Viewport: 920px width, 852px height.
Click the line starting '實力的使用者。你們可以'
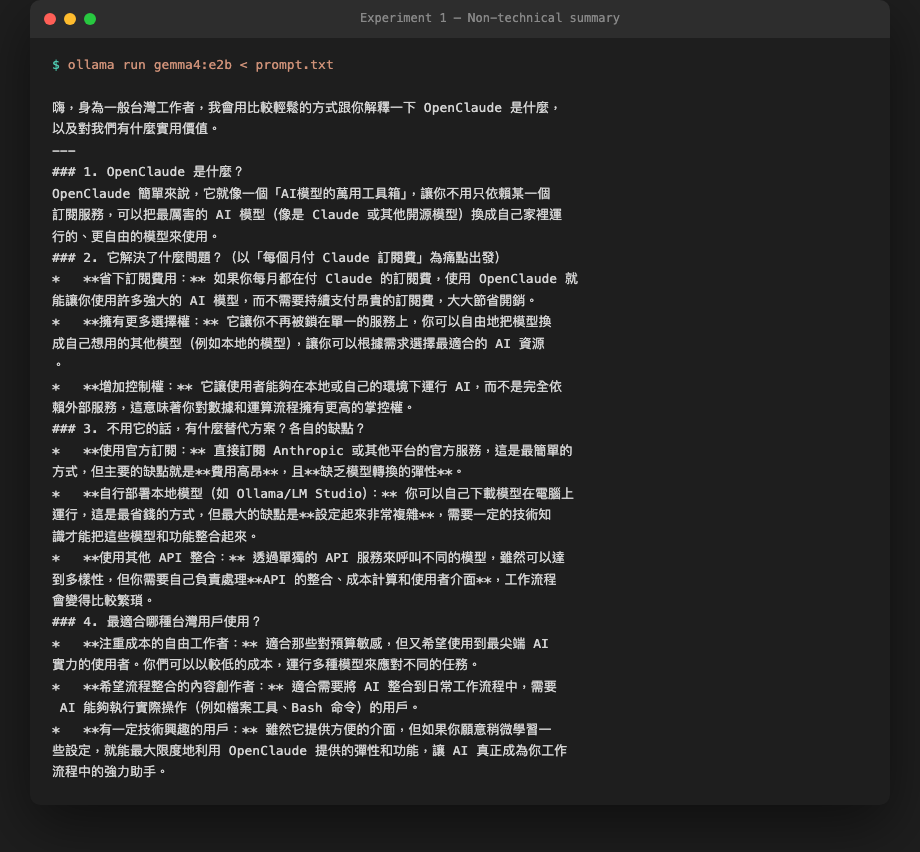pyautogui.click(x=266, y=664)
